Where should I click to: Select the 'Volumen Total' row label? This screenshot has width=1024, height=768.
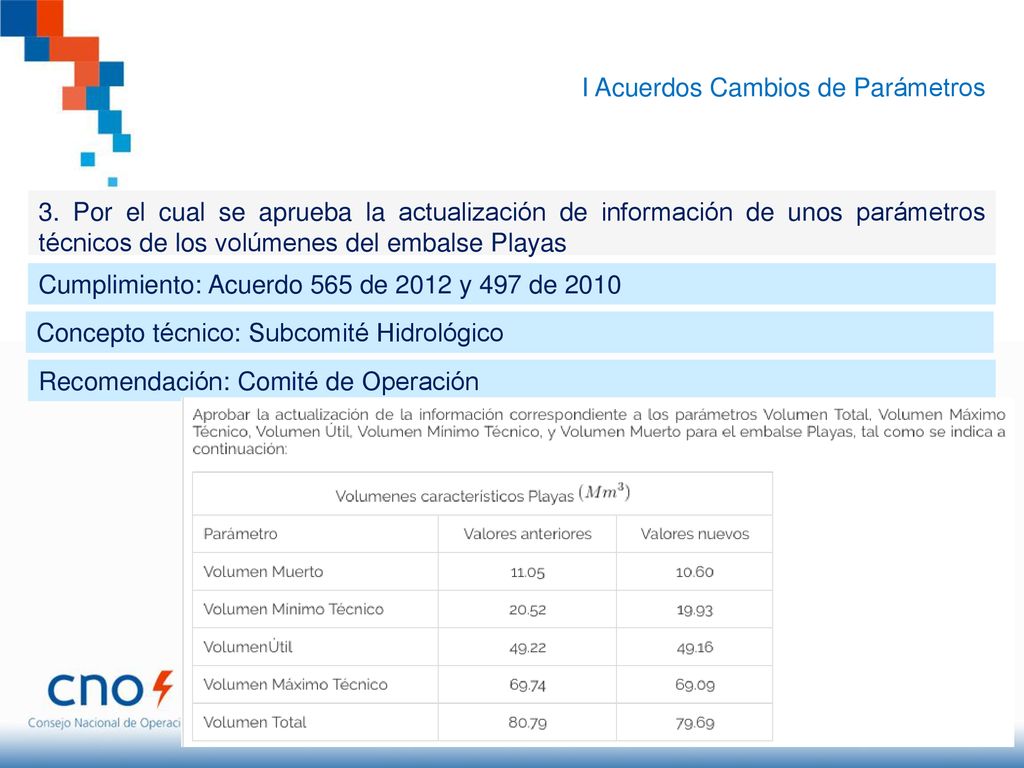click(x=255, y=722)
